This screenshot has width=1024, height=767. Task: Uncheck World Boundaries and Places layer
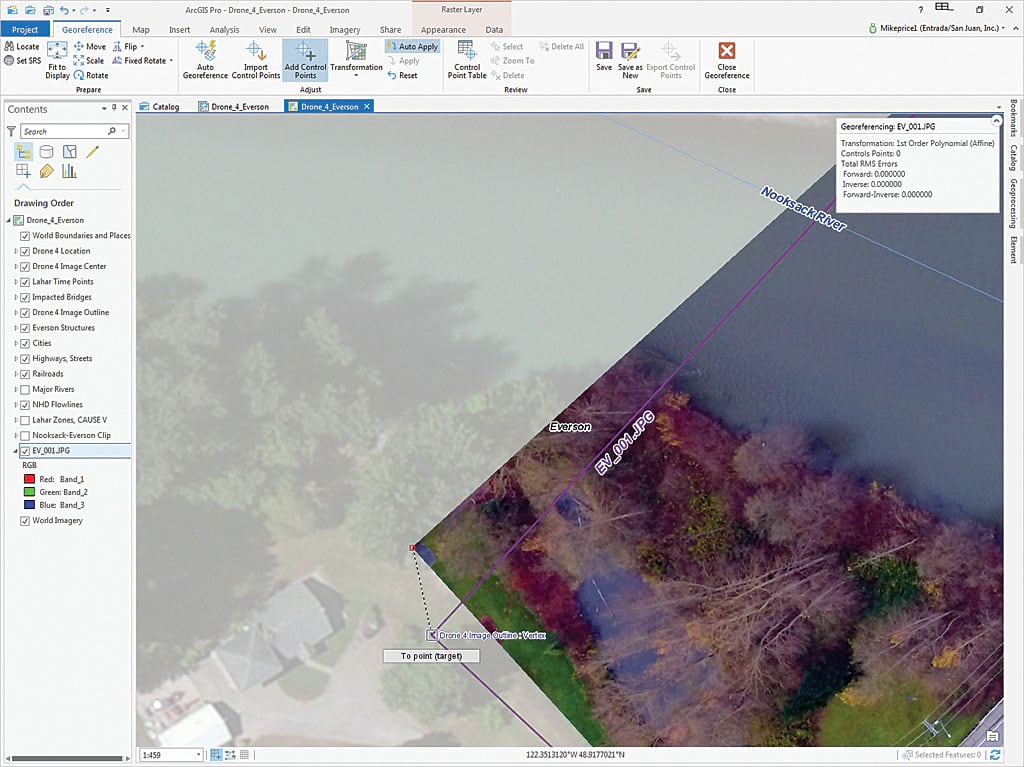(x=25, y=236)
